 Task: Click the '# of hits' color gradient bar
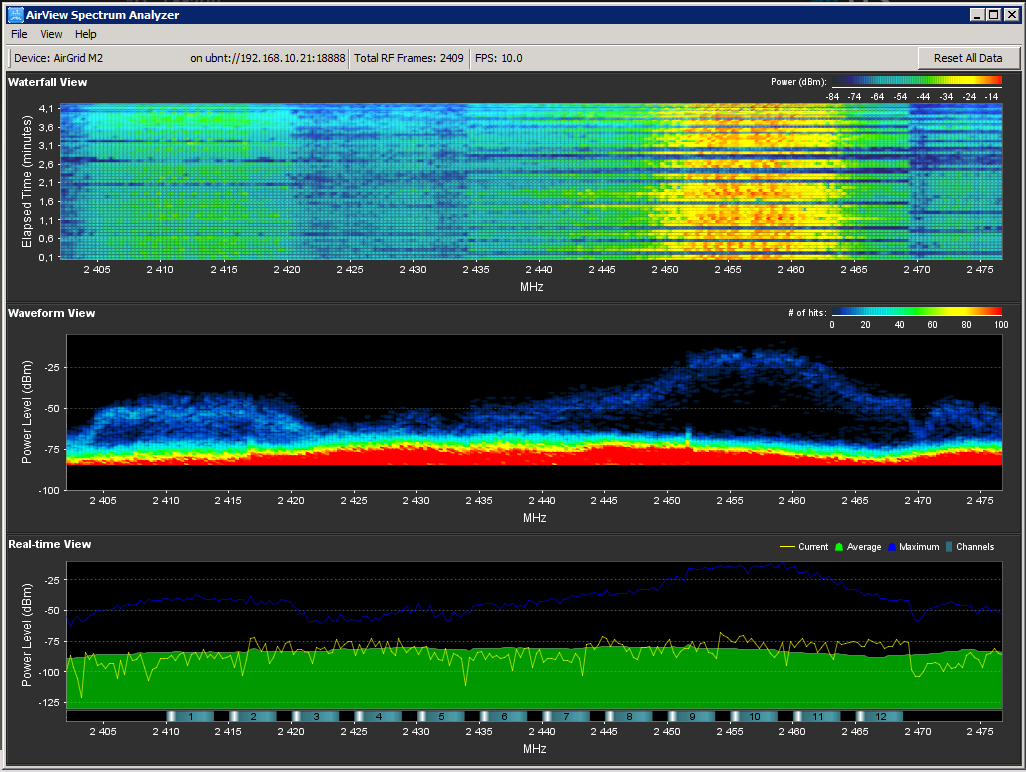pos(916,312)
